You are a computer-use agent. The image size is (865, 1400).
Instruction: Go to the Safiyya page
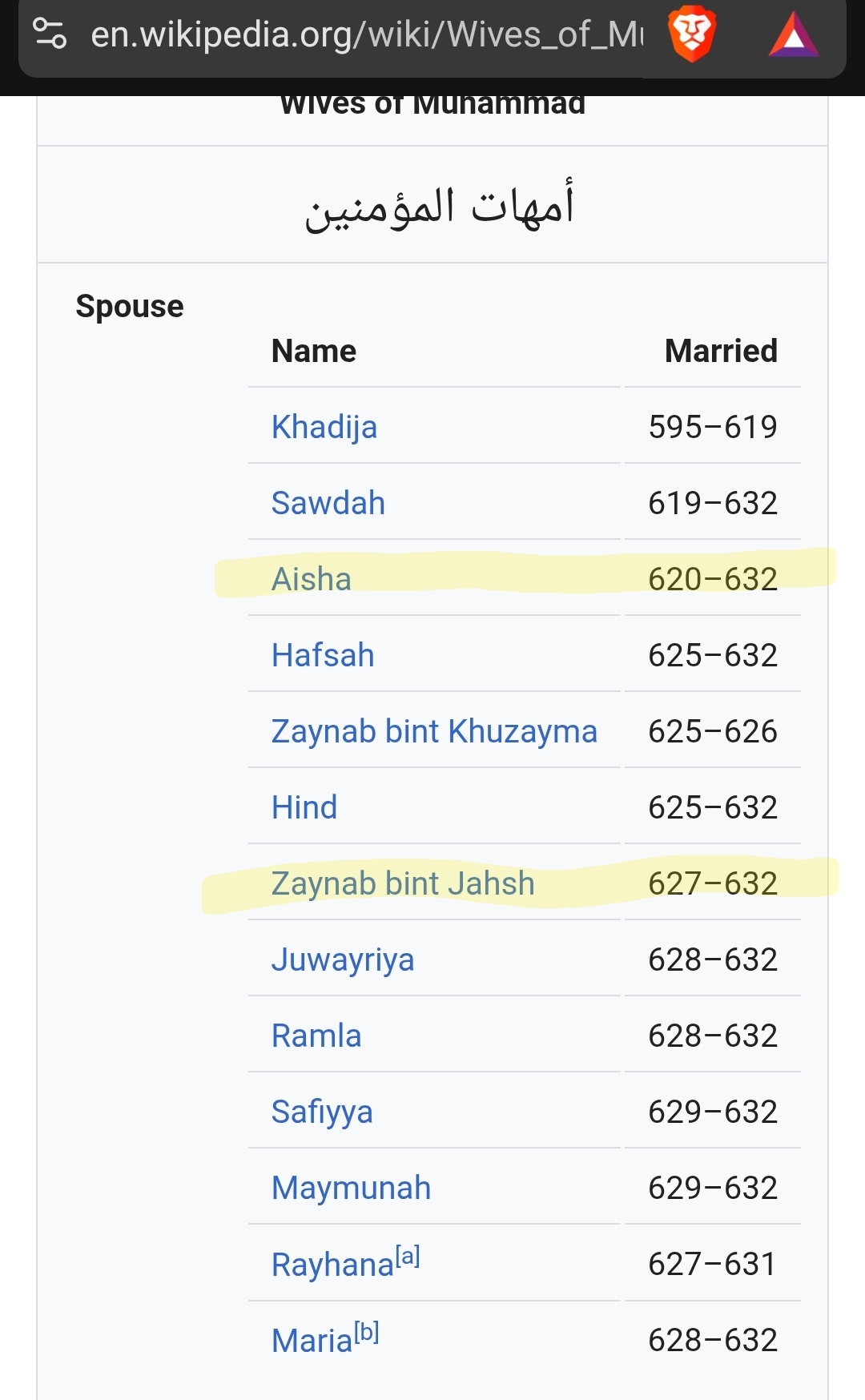tap(321, 1112)
